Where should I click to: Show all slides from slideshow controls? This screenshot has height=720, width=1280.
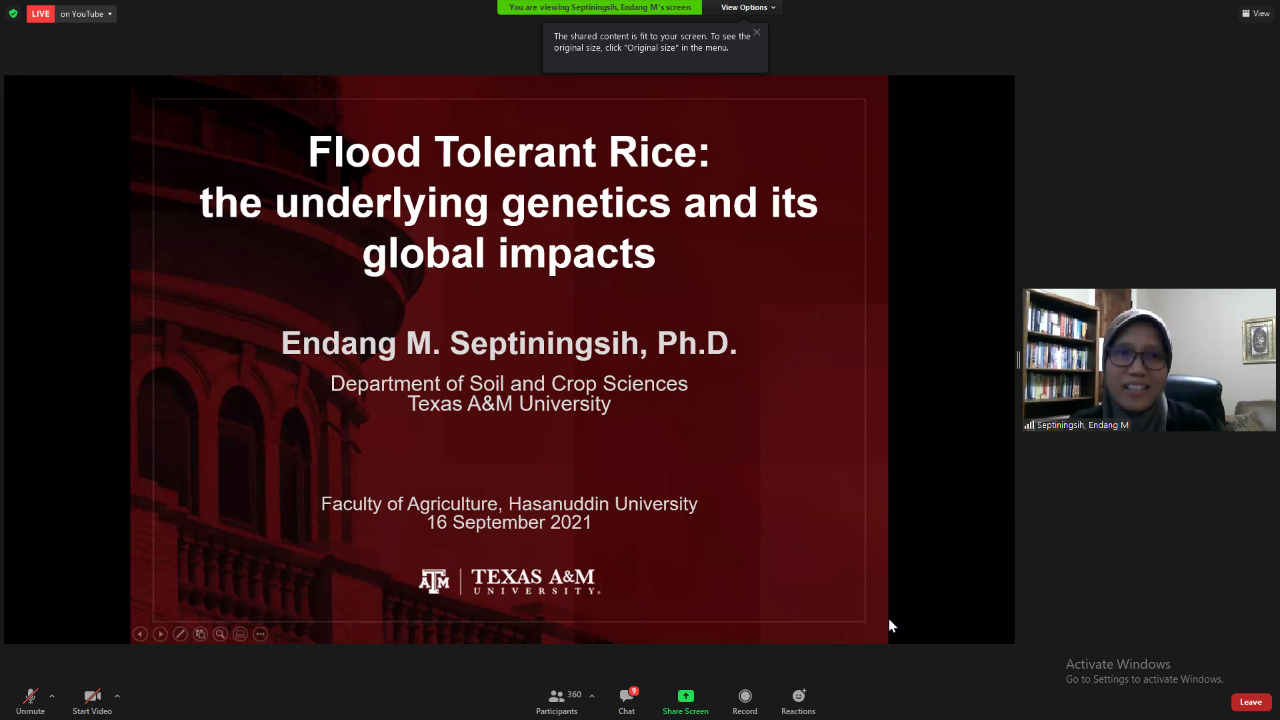click(200, 634)
